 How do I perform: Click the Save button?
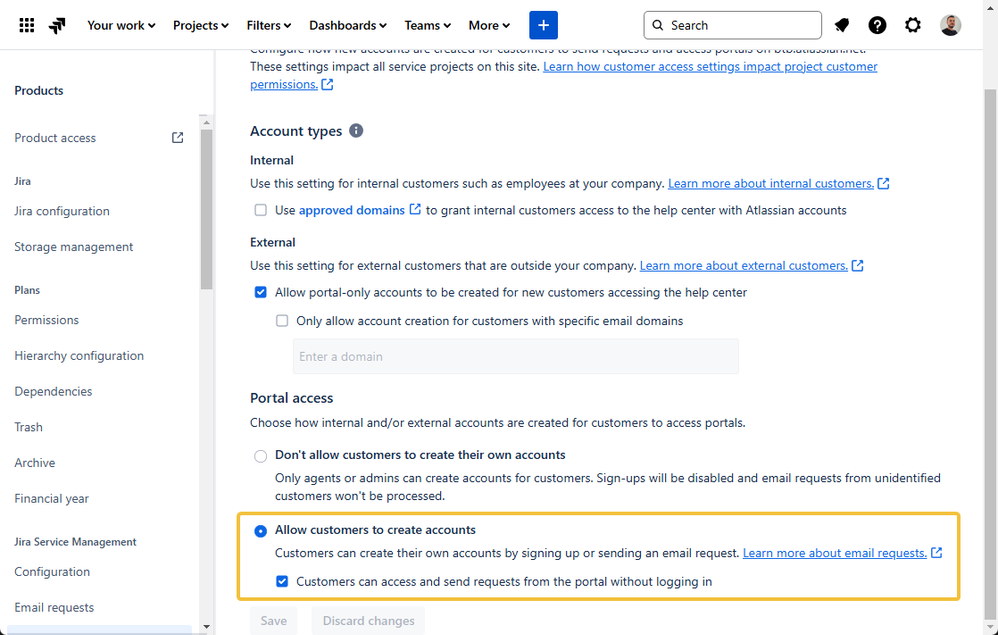point(274,620)
